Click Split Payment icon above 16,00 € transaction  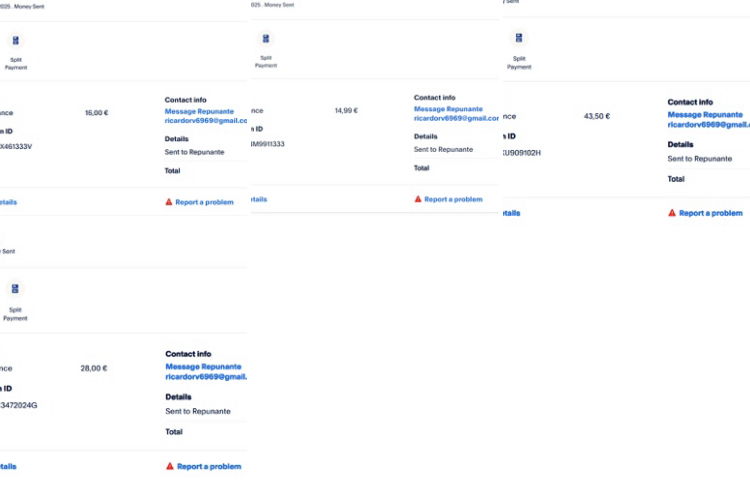click(x=16, y=40)
